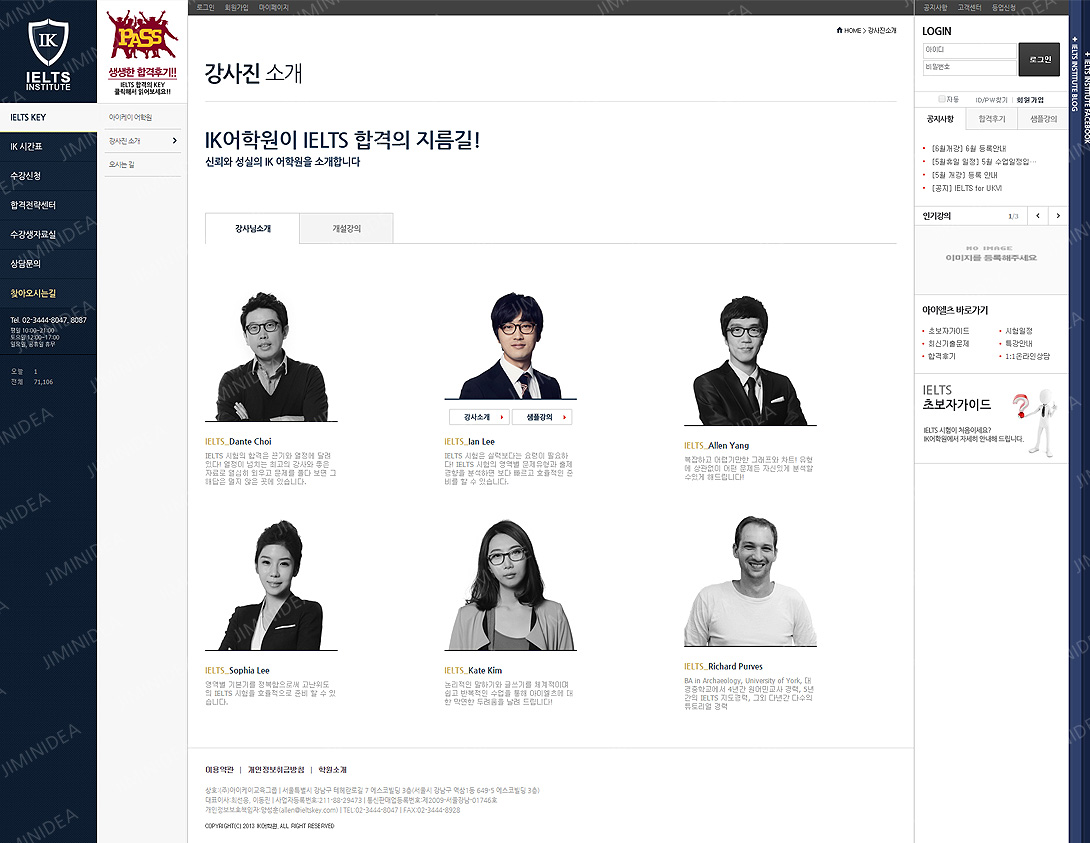The image size is (1090, 843).
Task: Open the IELTS KEY menu
Action: pos(49,117)
